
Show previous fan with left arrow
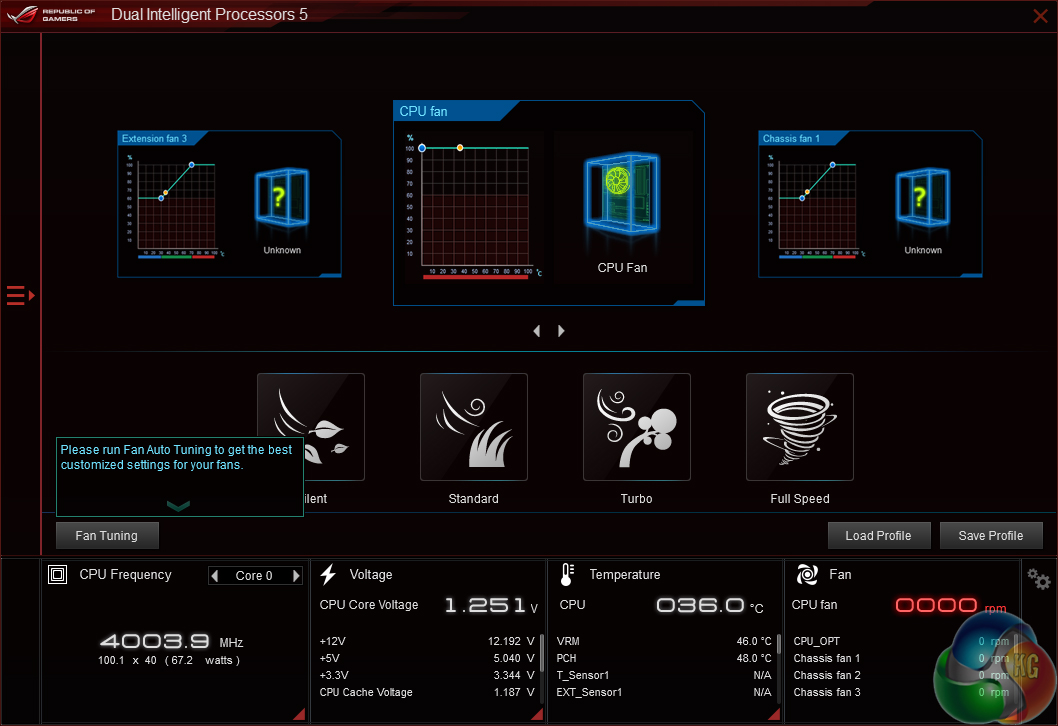537,331
